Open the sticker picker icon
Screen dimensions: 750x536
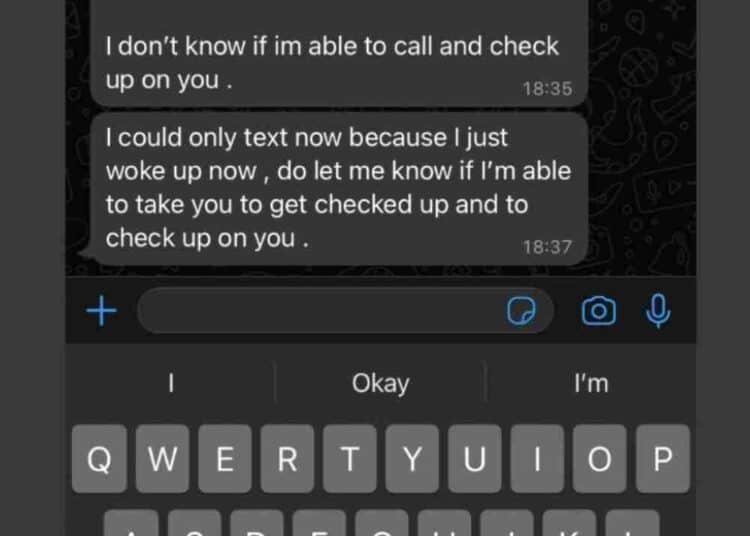click(521, 311)
